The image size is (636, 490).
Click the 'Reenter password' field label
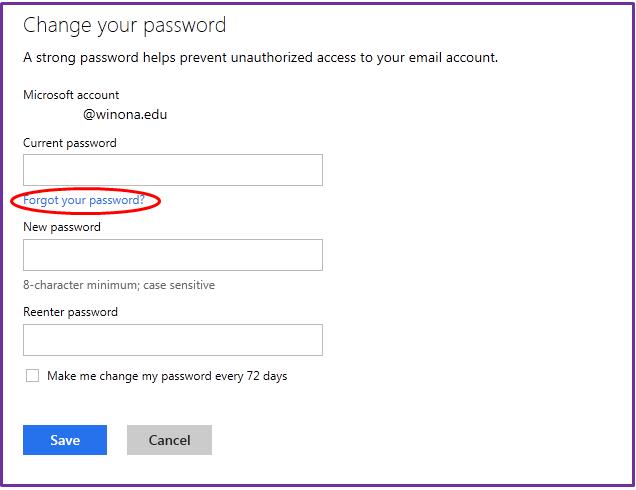point(70,312)
